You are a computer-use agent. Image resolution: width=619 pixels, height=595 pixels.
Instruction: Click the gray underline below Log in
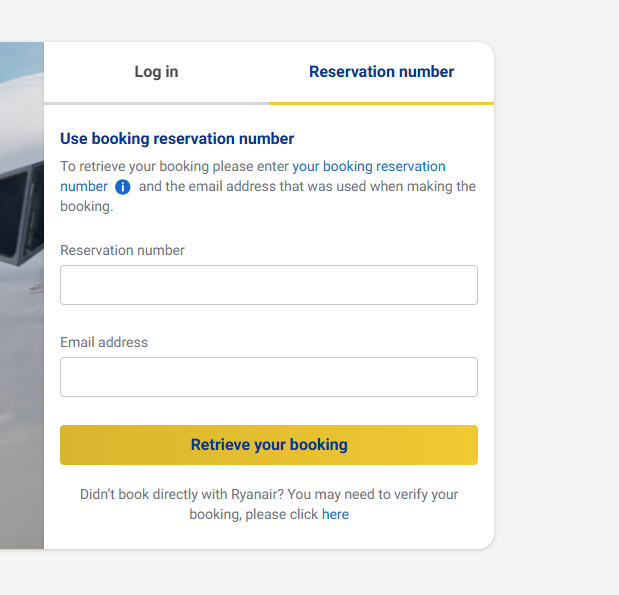point(156,103)
